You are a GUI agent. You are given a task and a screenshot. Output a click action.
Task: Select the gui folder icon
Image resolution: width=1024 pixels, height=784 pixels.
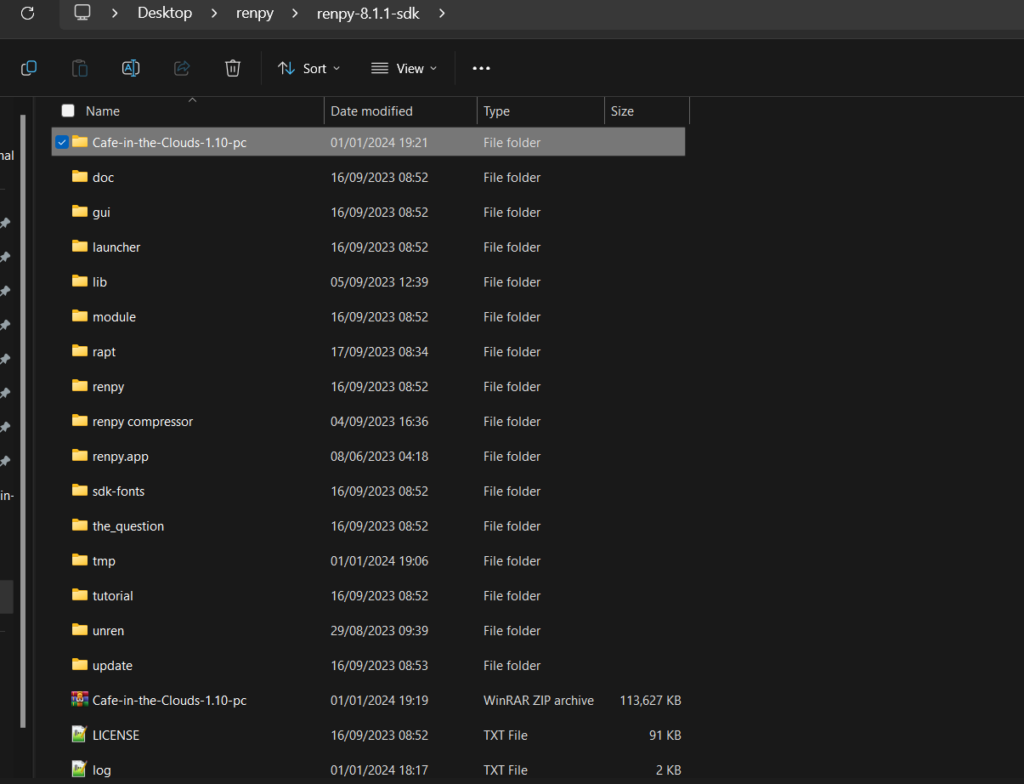point(80,212)
